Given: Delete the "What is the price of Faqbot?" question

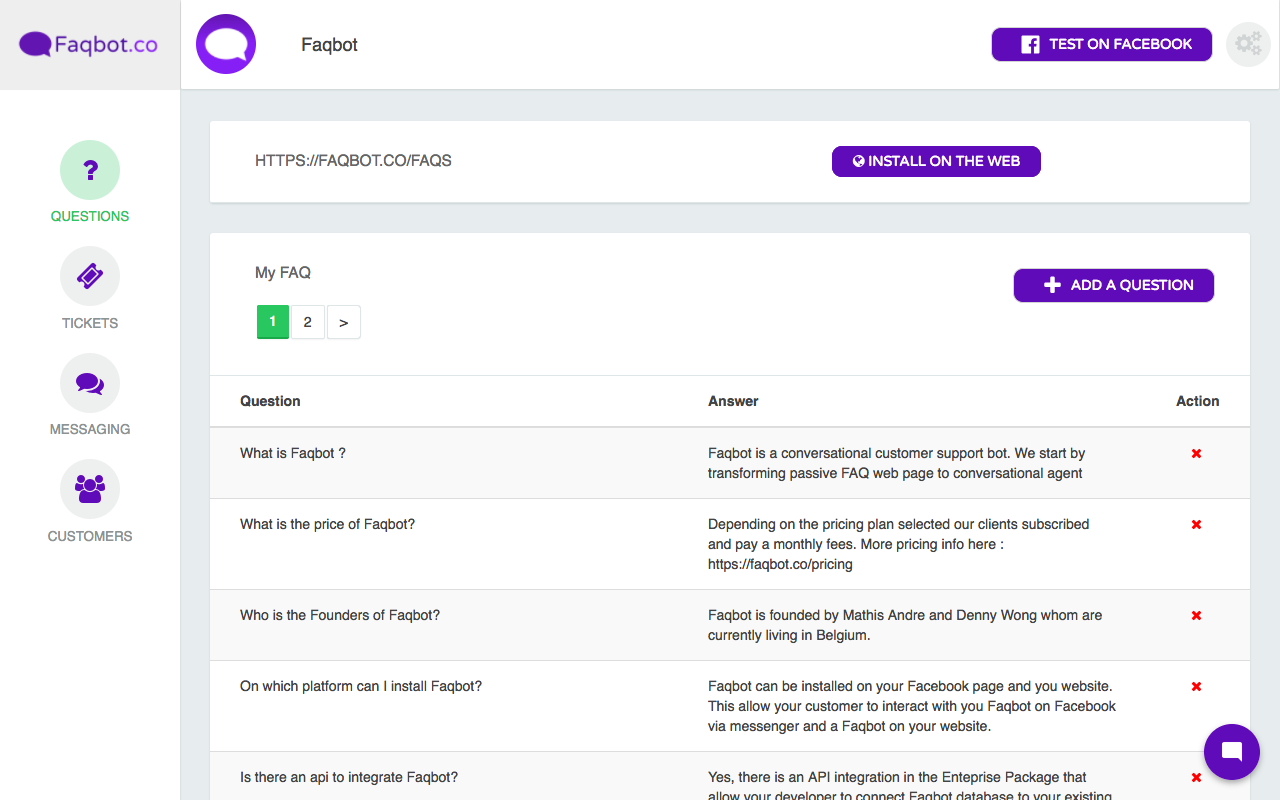Looking at the screenshot, I should [x=1196, y=525].
